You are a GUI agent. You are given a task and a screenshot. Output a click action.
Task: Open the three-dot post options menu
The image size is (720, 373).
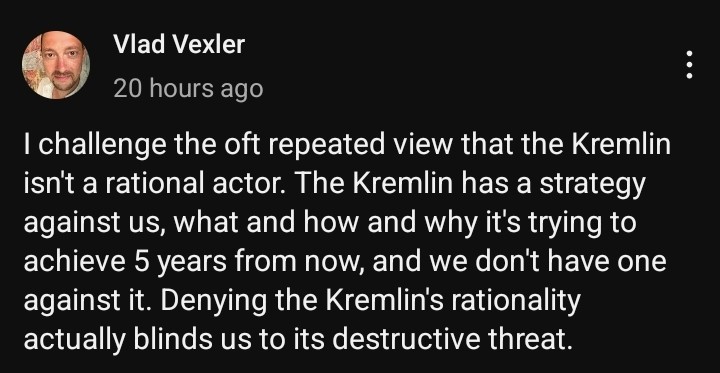689,65
